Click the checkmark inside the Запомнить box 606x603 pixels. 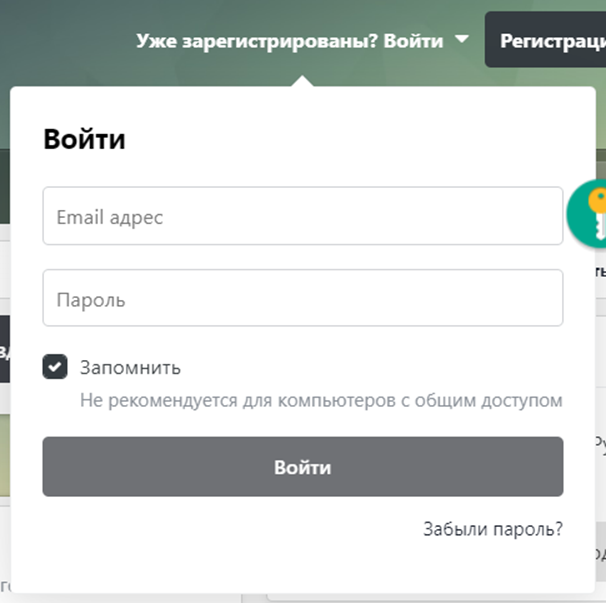[x=54, y=367]
